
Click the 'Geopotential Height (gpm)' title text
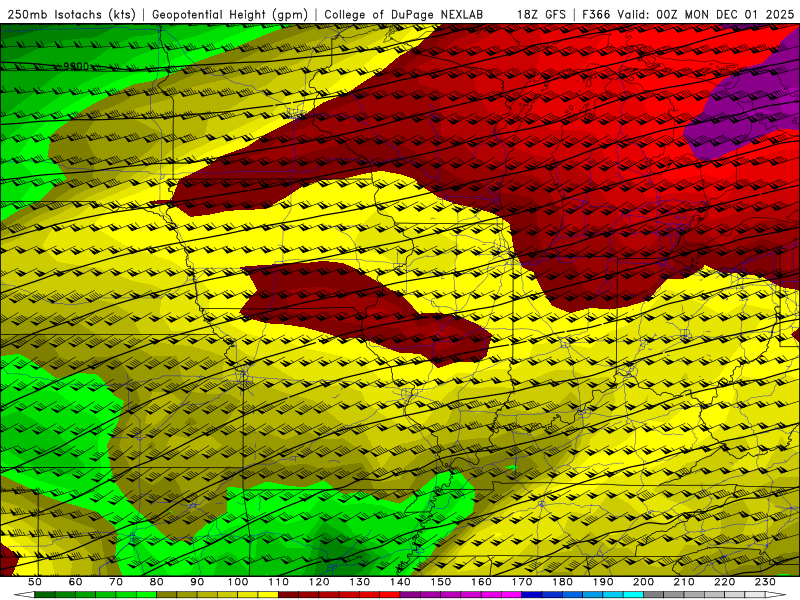pos(230,15)
